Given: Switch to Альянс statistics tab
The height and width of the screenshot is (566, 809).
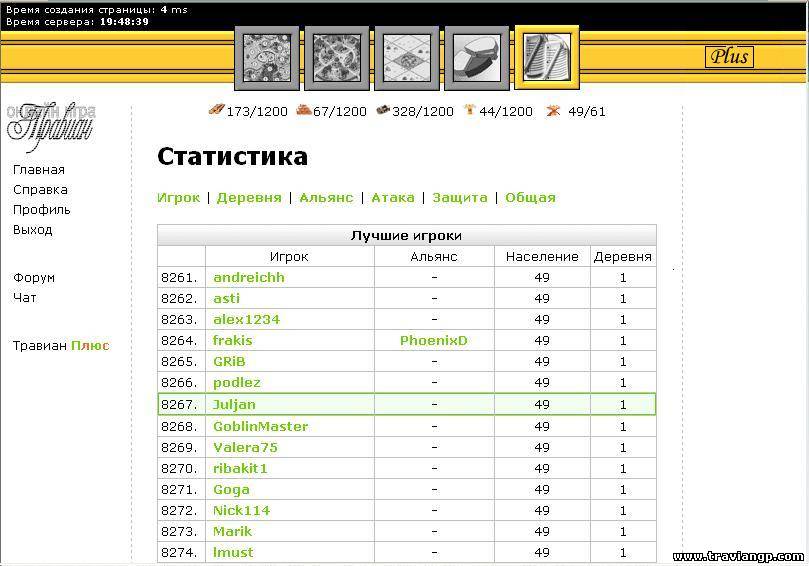Looking at the screenshot, I should (326, 198).
